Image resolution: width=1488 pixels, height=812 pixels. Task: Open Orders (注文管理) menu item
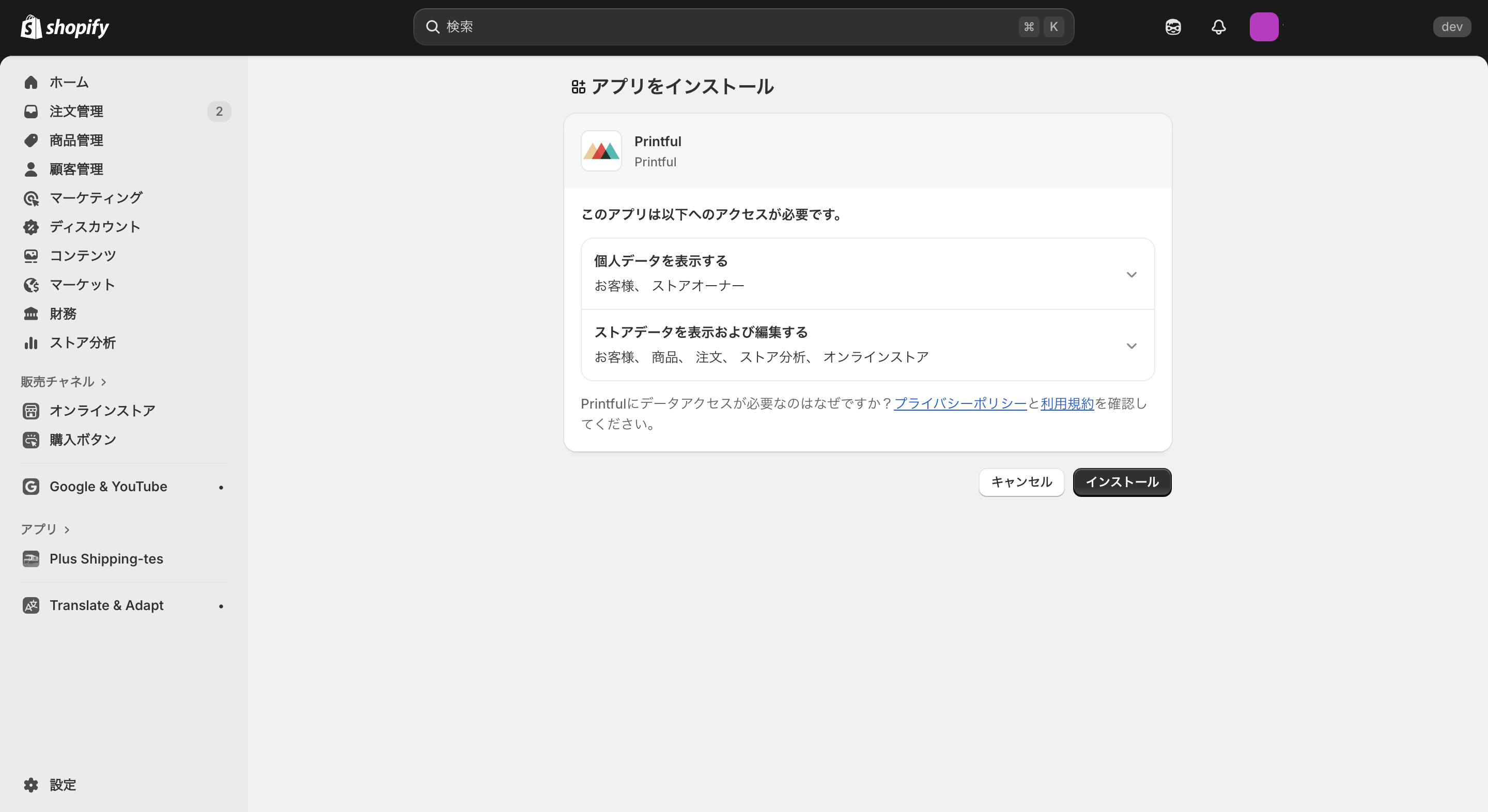point(75,112)
